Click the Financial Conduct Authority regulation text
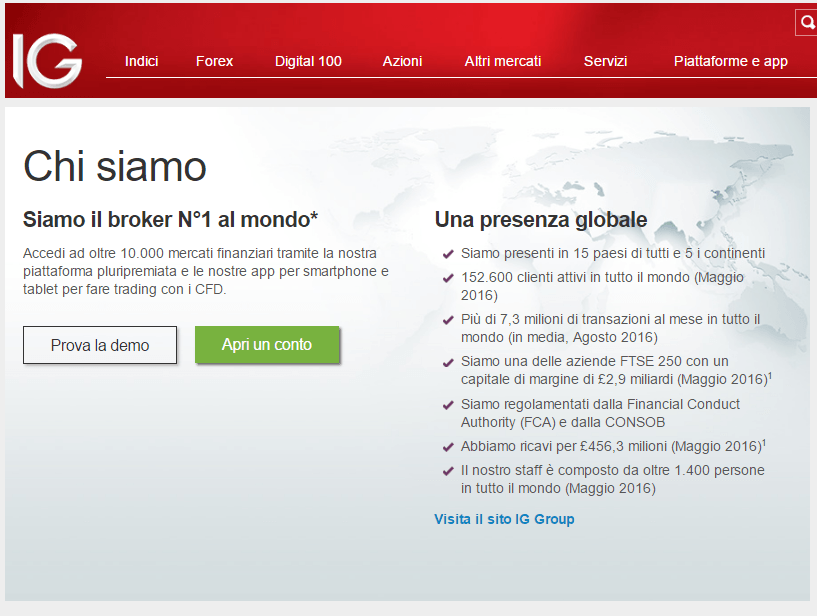Viewport: 817px width, 616px height. click(x=600, y=413)
